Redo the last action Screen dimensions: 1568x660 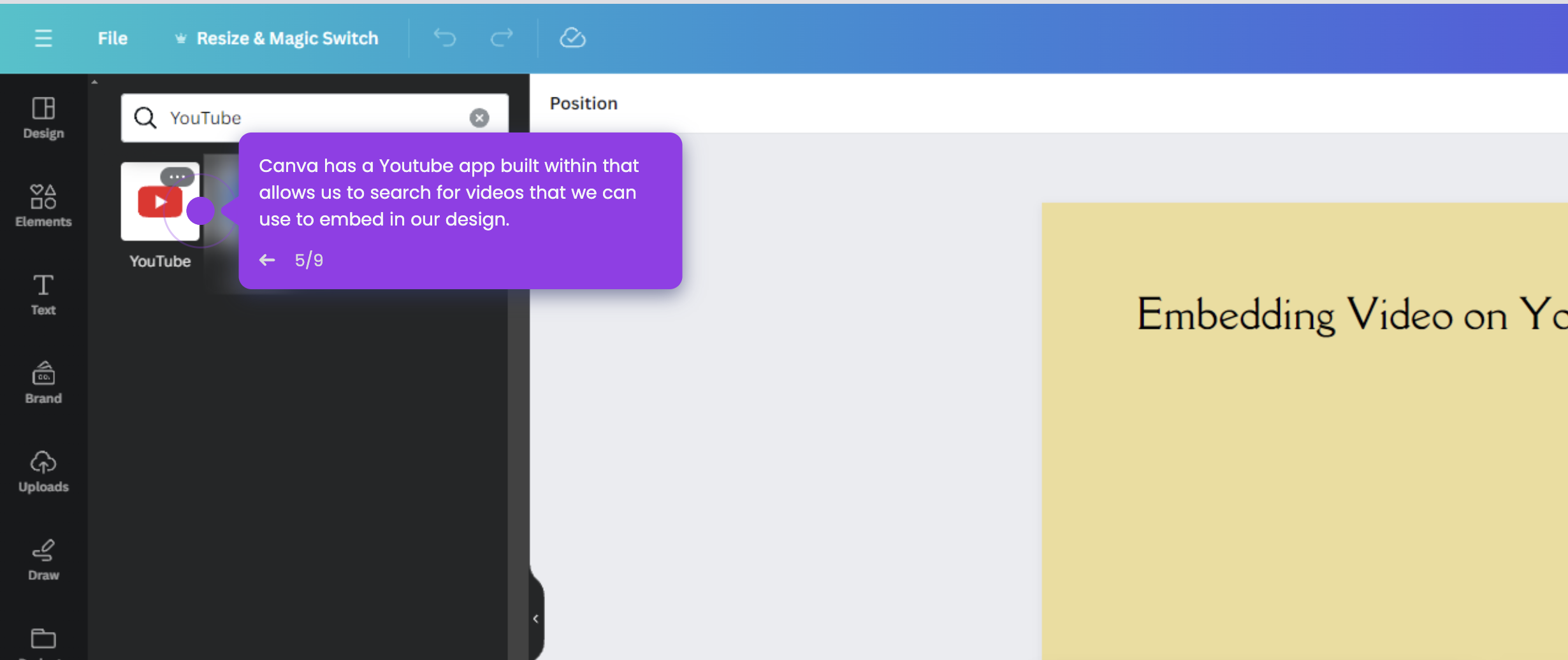point(501,38)
